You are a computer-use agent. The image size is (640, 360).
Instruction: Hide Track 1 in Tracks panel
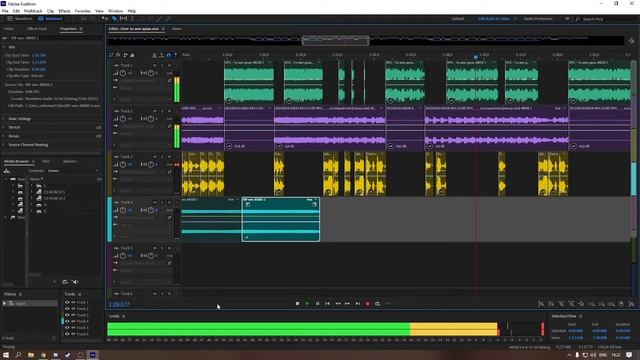(67, 302)
